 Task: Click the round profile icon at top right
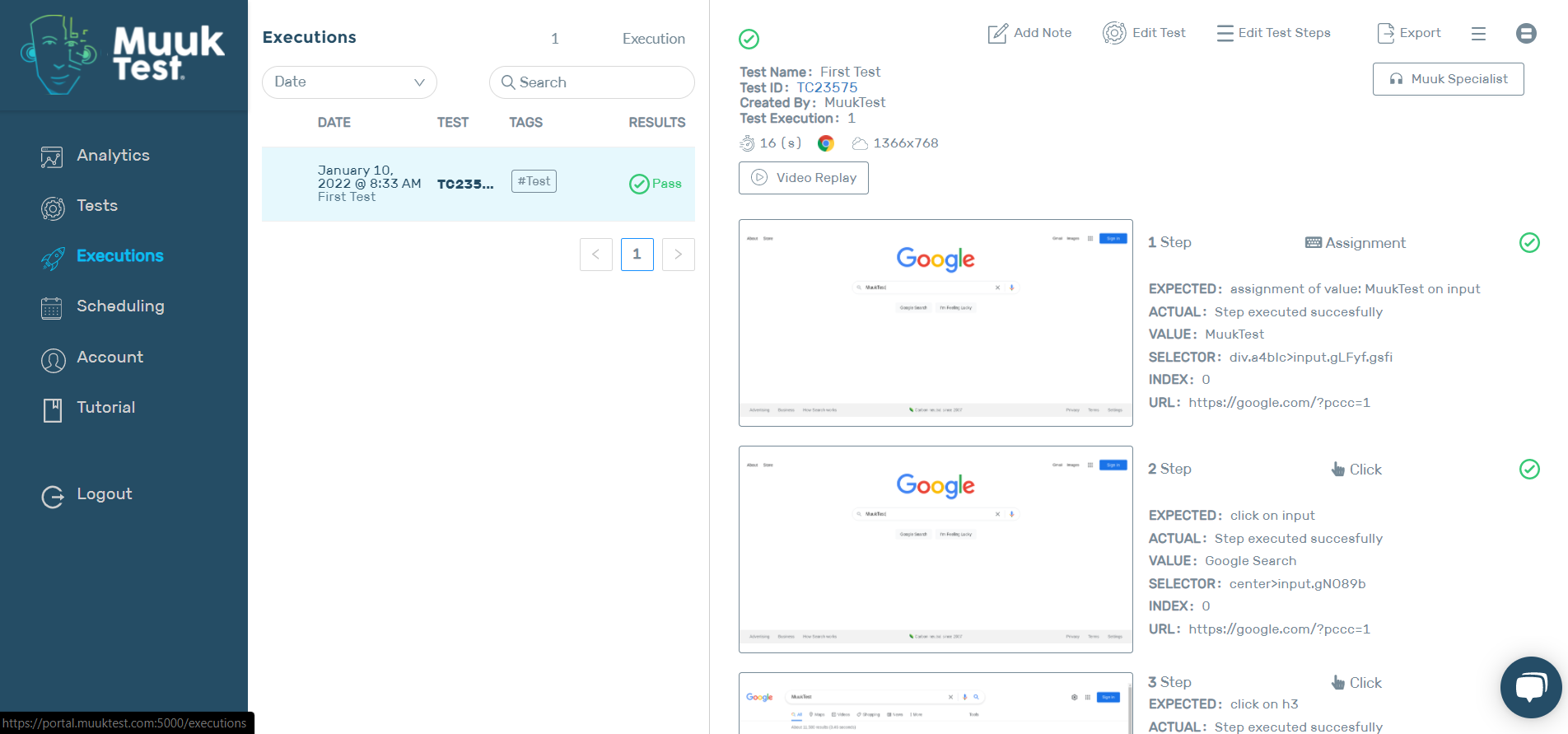click(1525, 33)
